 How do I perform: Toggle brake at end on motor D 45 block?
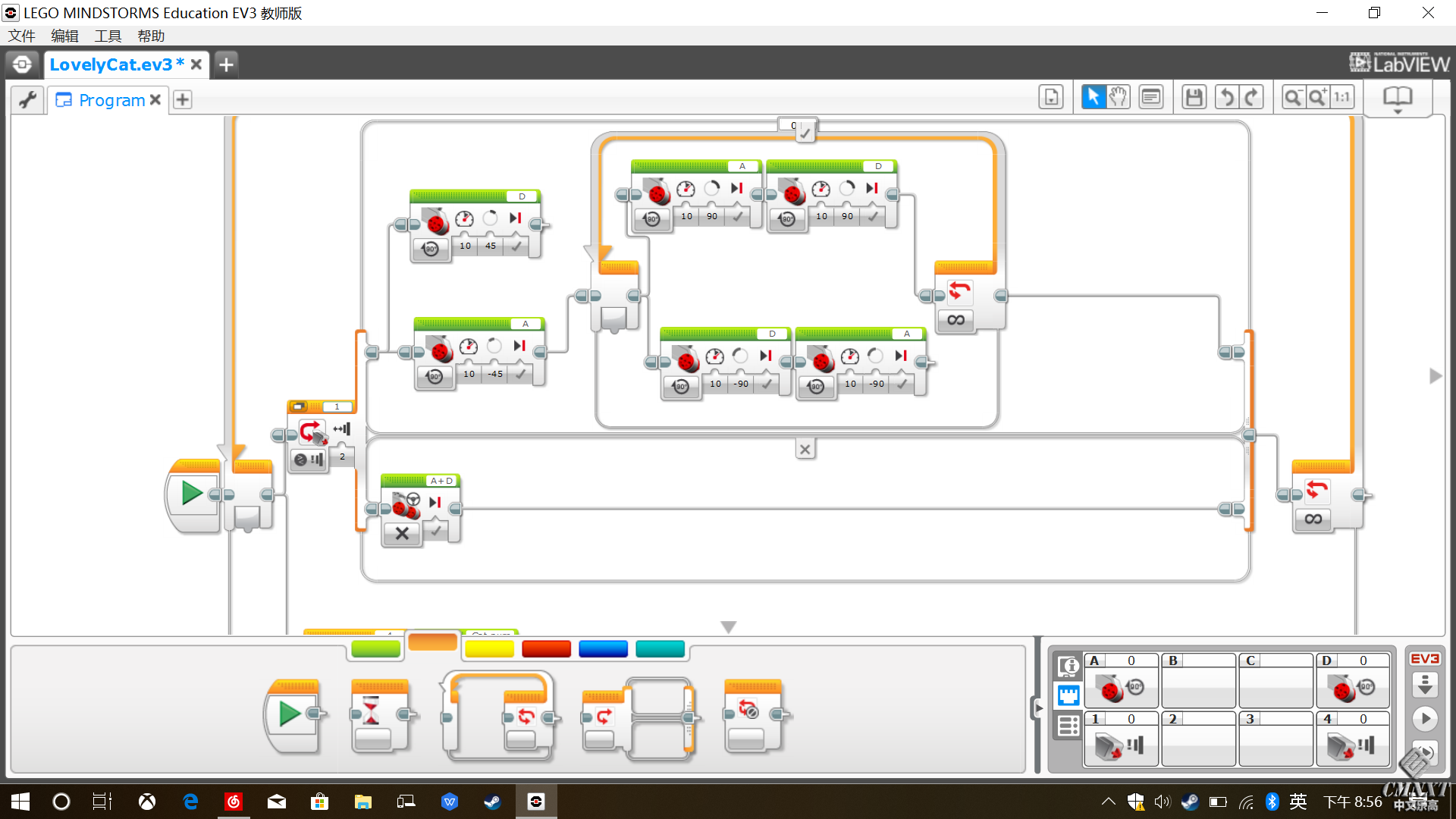point(516,246)
